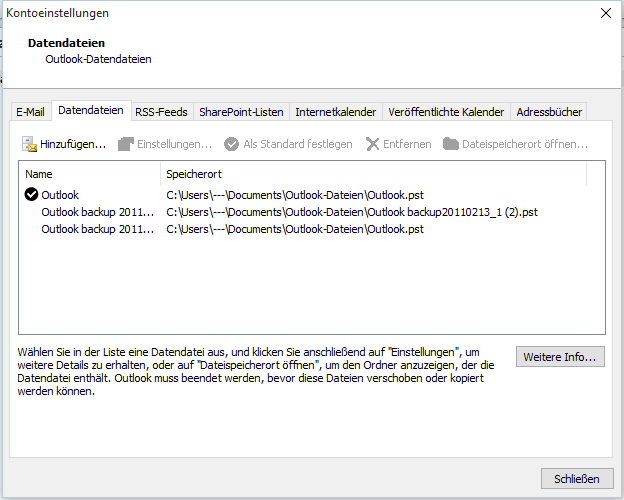Click the Weitere Info... button

[x=560, y=357]
